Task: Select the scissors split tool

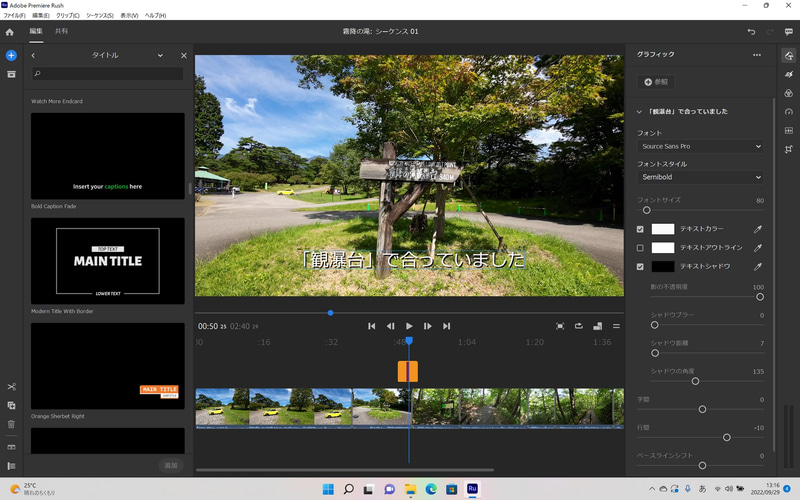Action: 11,387
